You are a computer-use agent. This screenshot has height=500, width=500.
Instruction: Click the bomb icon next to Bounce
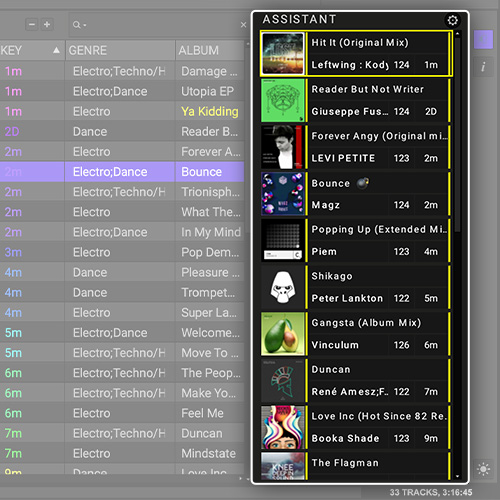pos(362,183)
